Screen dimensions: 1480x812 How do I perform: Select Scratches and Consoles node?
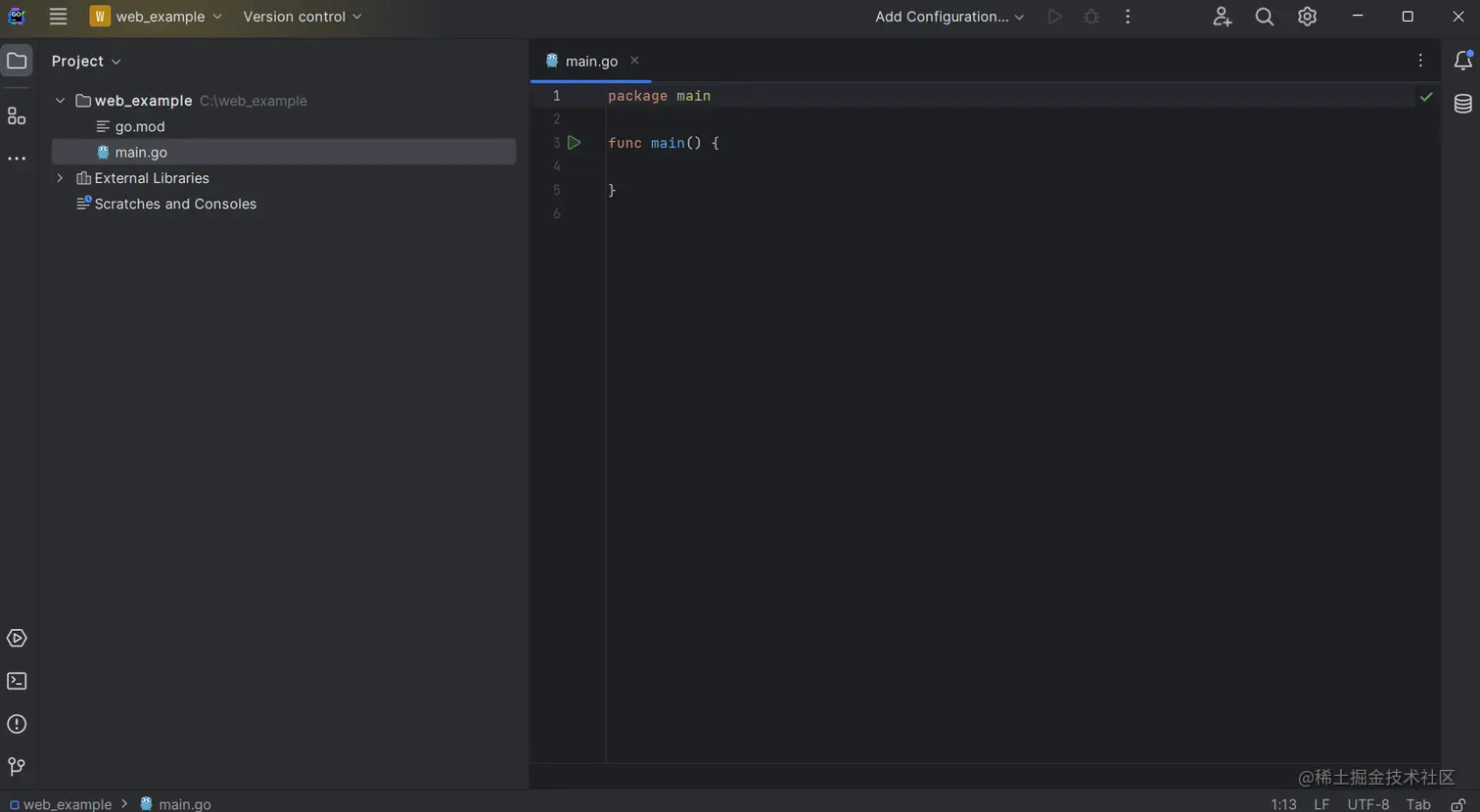tap(175, 203)
